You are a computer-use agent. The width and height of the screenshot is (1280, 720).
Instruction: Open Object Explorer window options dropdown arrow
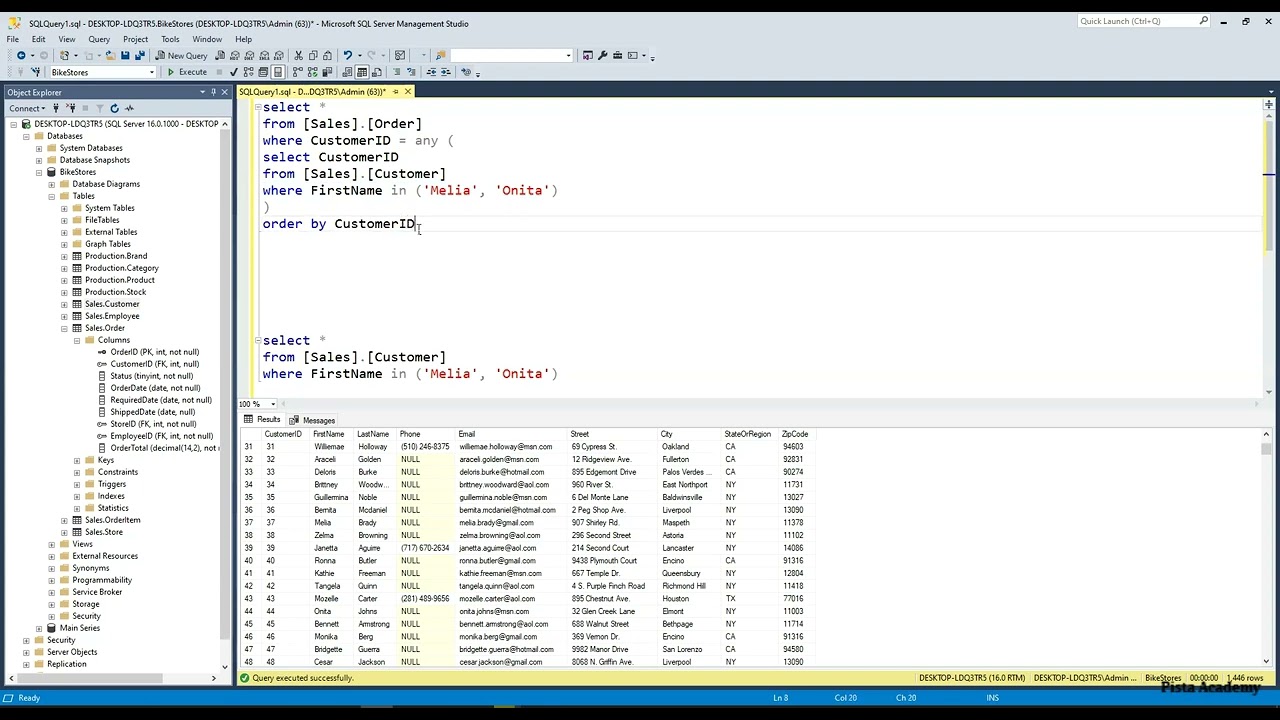point(202,92)
